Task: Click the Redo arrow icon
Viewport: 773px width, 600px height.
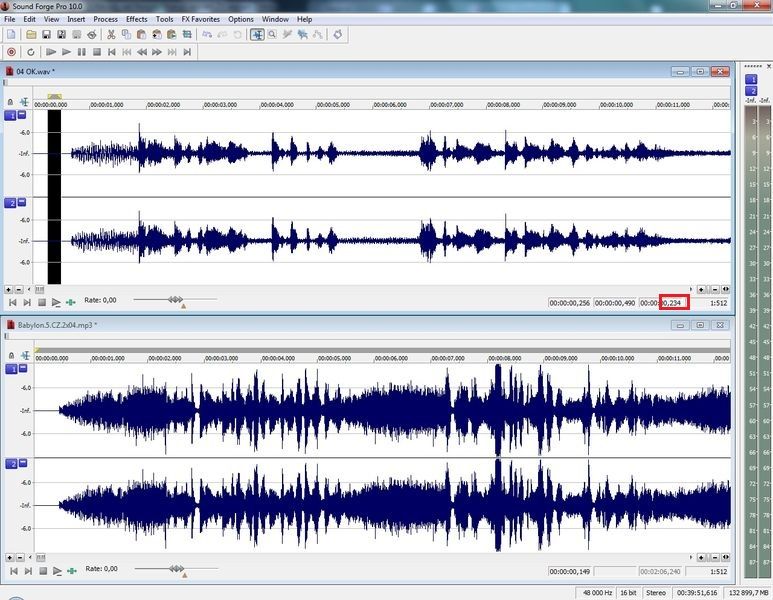Action: (x=222, y=35)
